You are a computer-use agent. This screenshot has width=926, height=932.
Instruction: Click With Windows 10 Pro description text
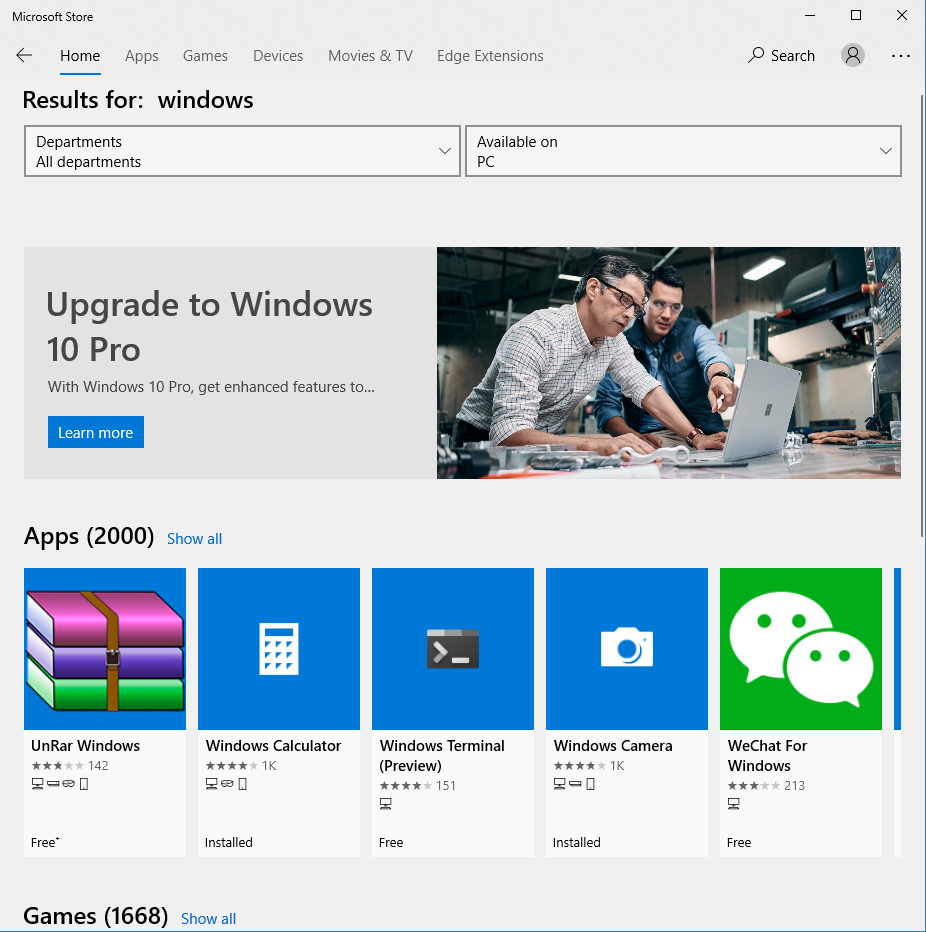[211, 387]
